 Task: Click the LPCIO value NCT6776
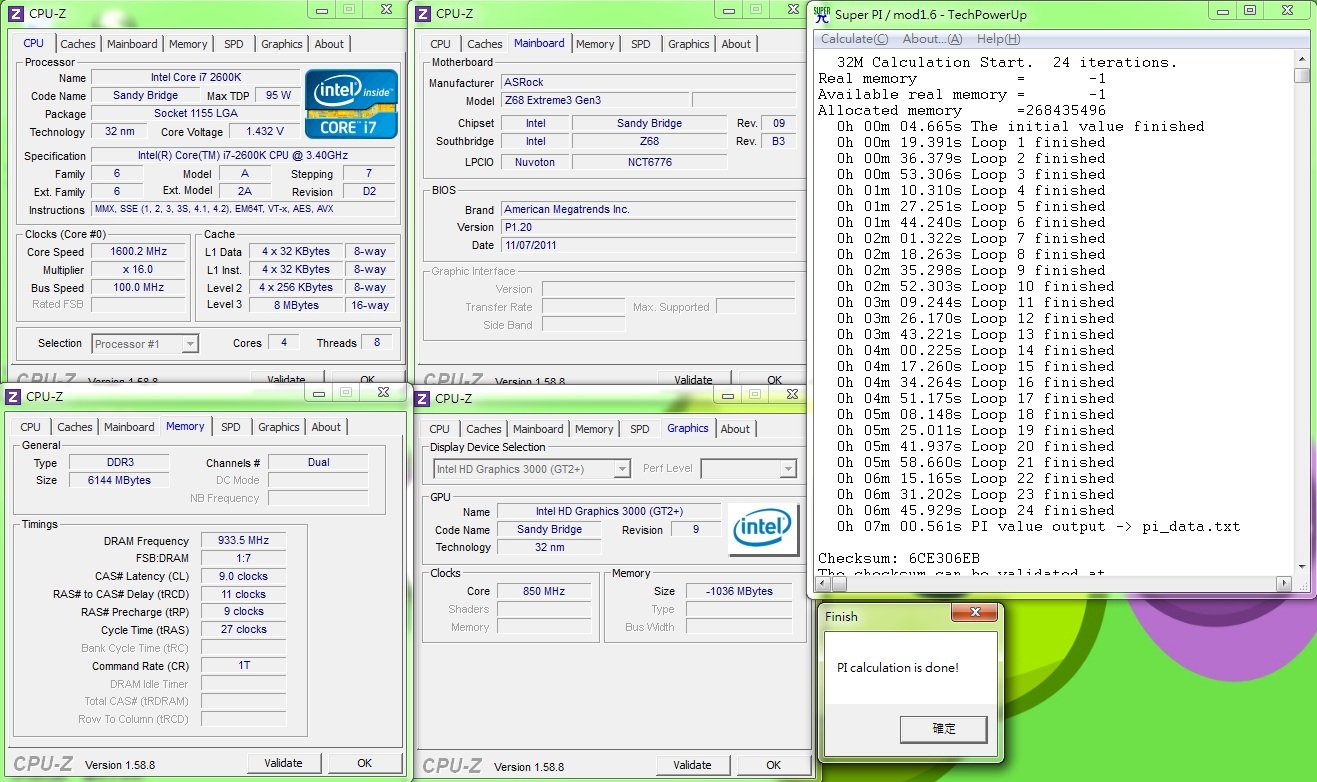pos(649,162)
